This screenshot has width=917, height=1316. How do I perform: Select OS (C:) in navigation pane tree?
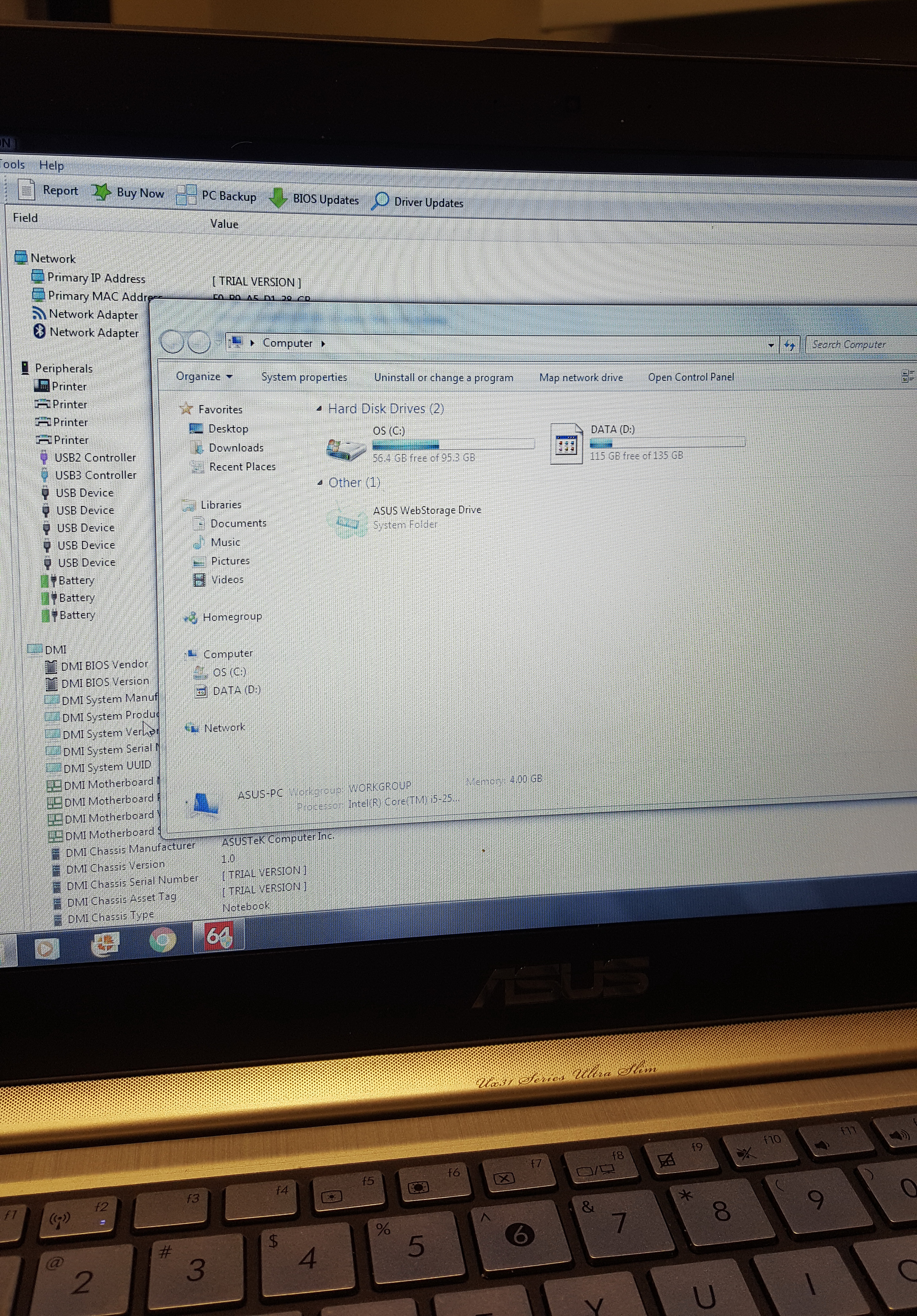(229, 672)
